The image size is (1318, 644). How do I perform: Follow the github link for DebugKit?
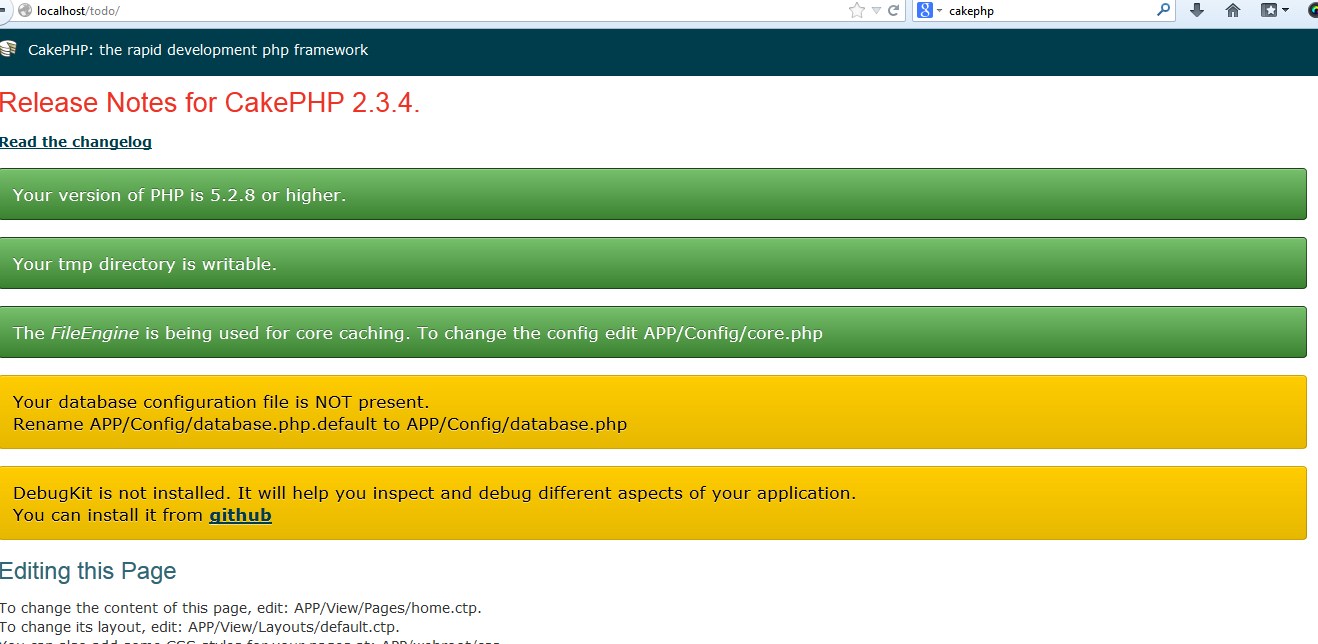click(x=240, y=515)
